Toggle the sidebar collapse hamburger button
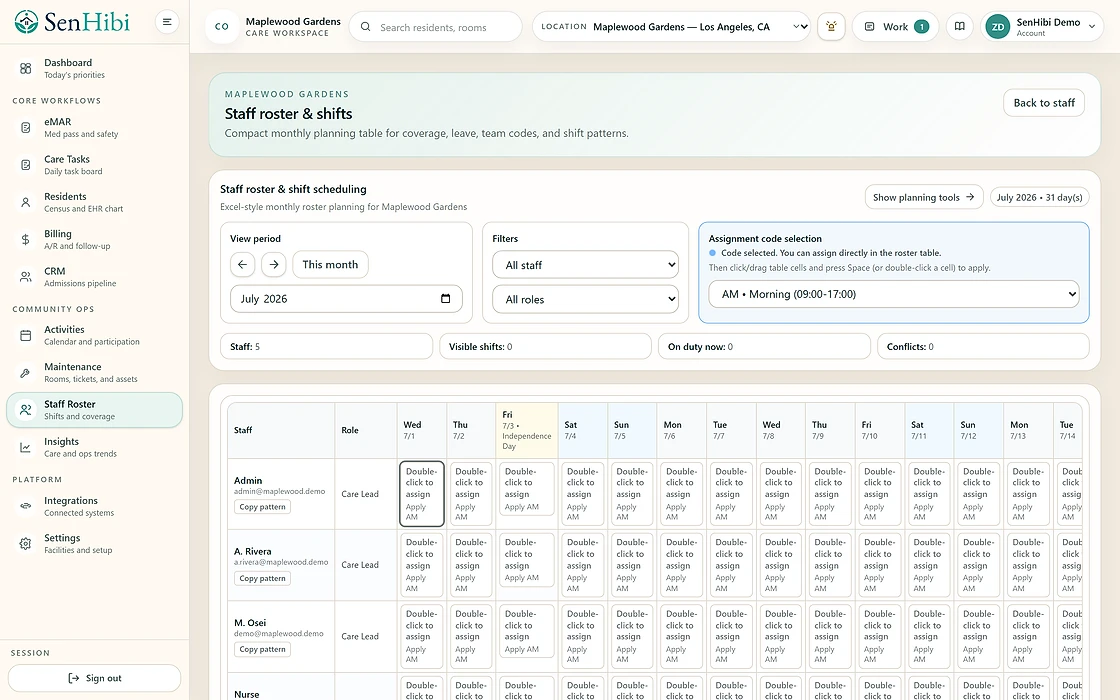Image resolution: width=1120 pixels, height=700 pixels. 166,22
